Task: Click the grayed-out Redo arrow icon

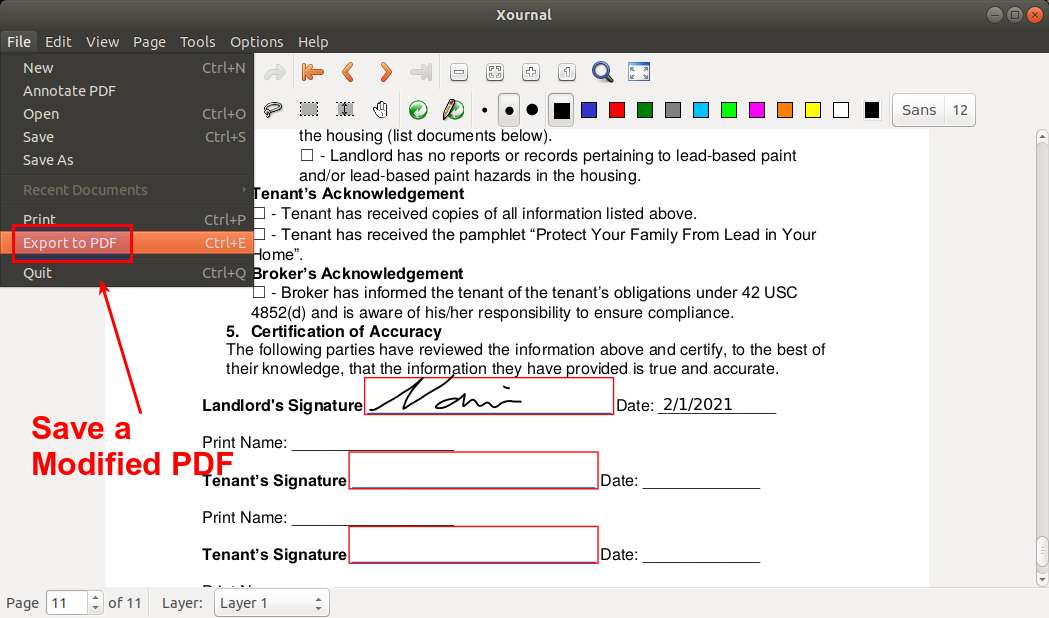Action: click(274, 72)
